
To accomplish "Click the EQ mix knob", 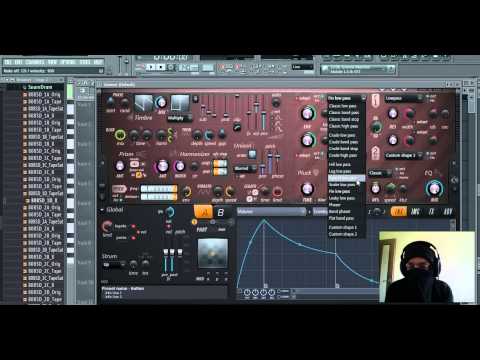I will pyautogui.click(x=434, y=189).
